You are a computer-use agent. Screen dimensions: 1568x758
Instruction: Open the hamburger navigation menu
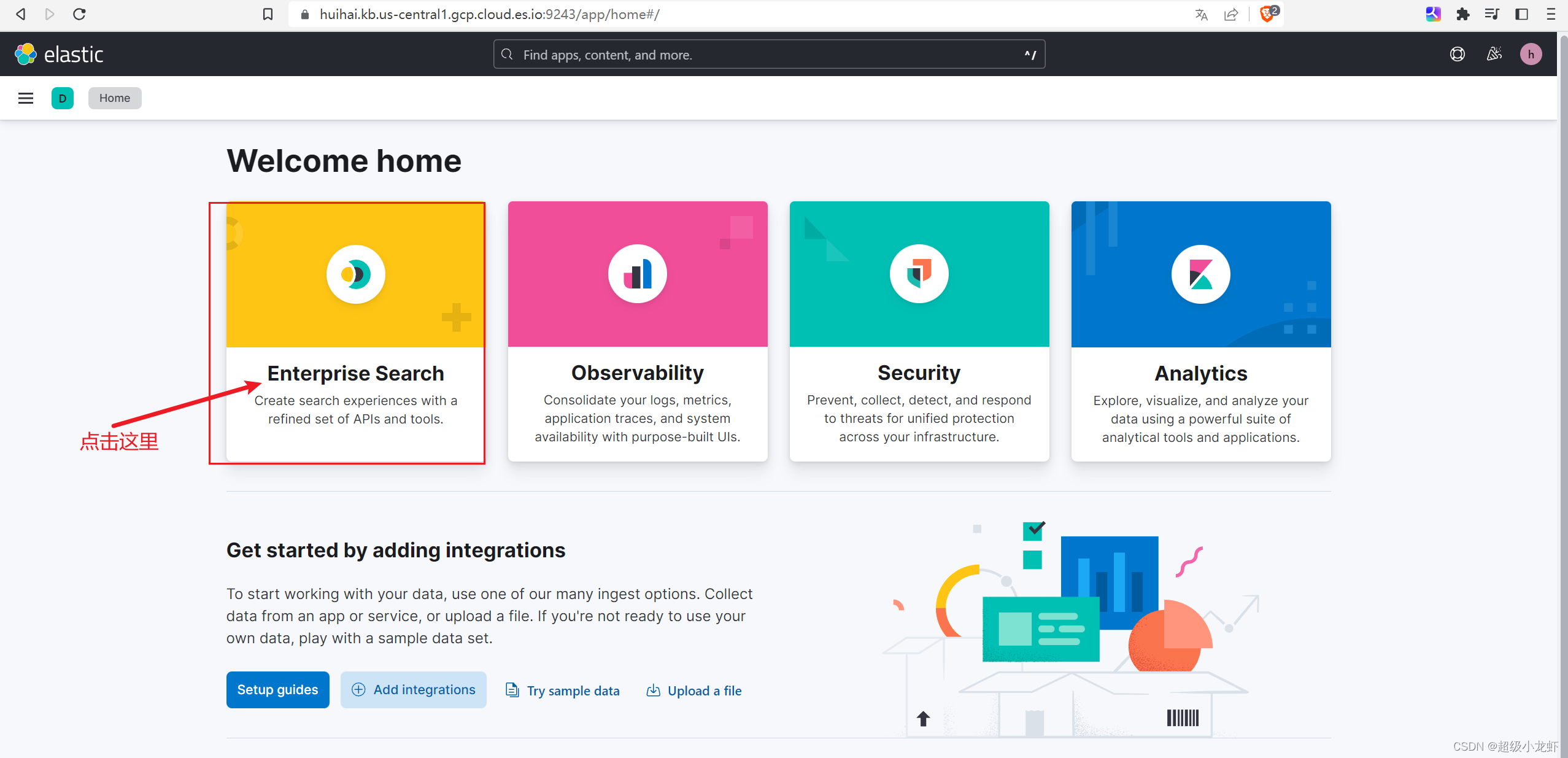pos(26,98)
